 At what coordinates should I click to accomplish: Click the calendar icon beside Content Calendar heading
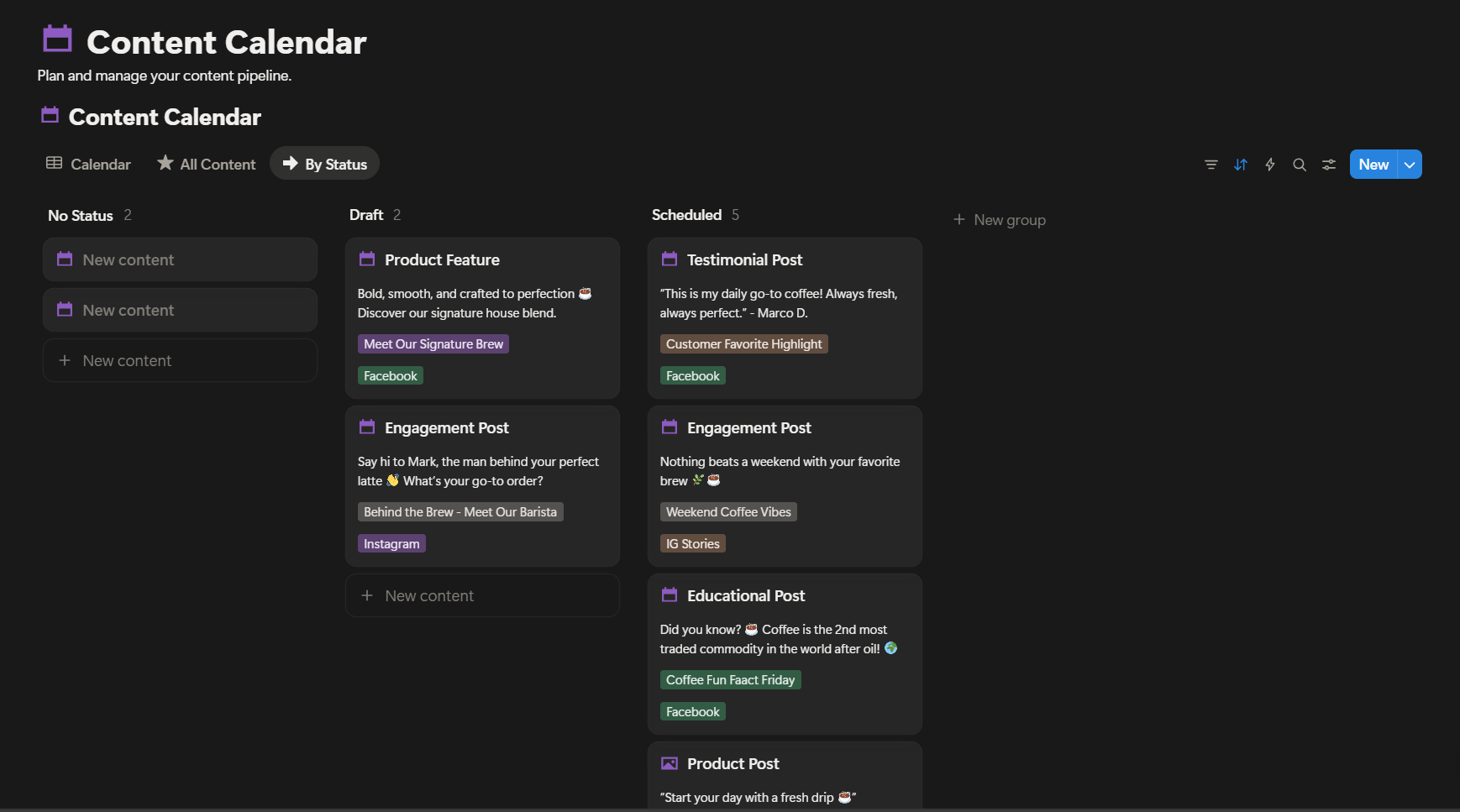50,115
